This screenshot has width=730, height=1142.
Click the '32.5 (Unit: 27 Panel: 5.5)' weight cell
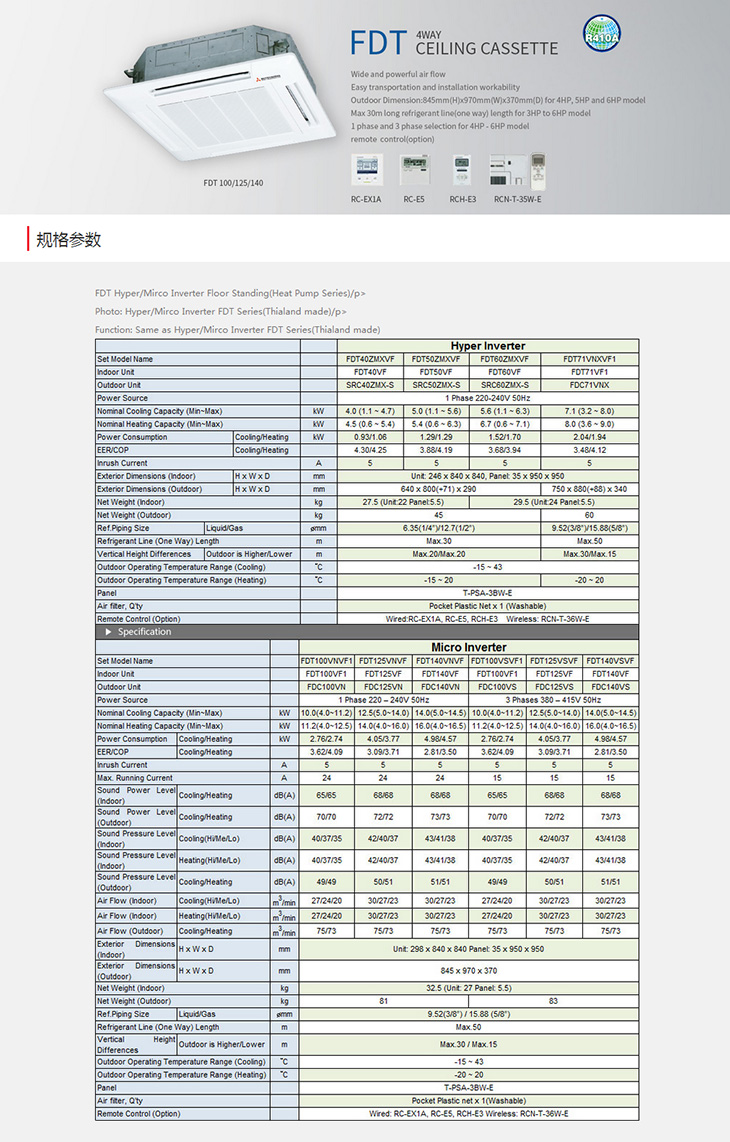(468, 989)
